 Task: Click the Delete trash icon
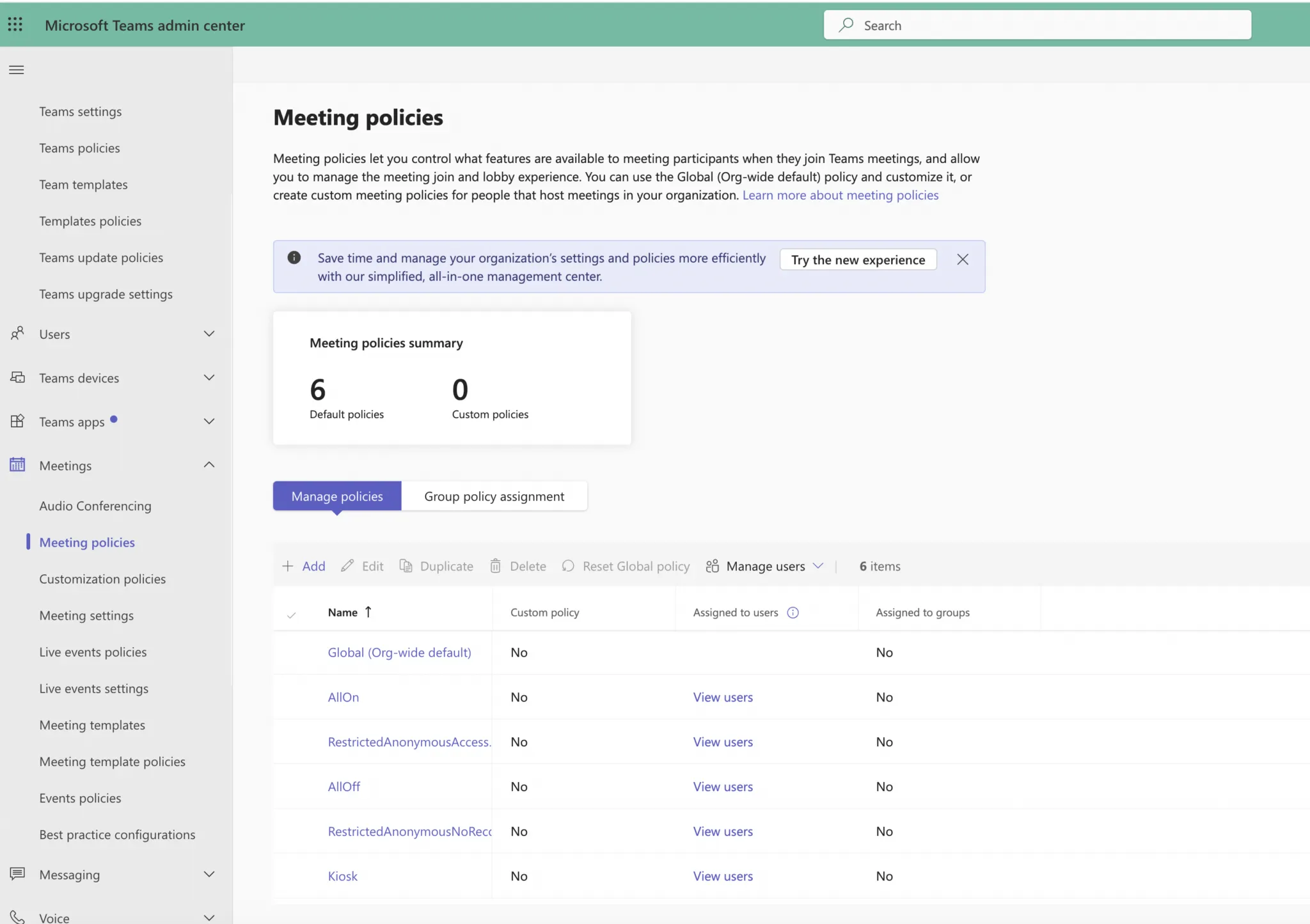496,566
